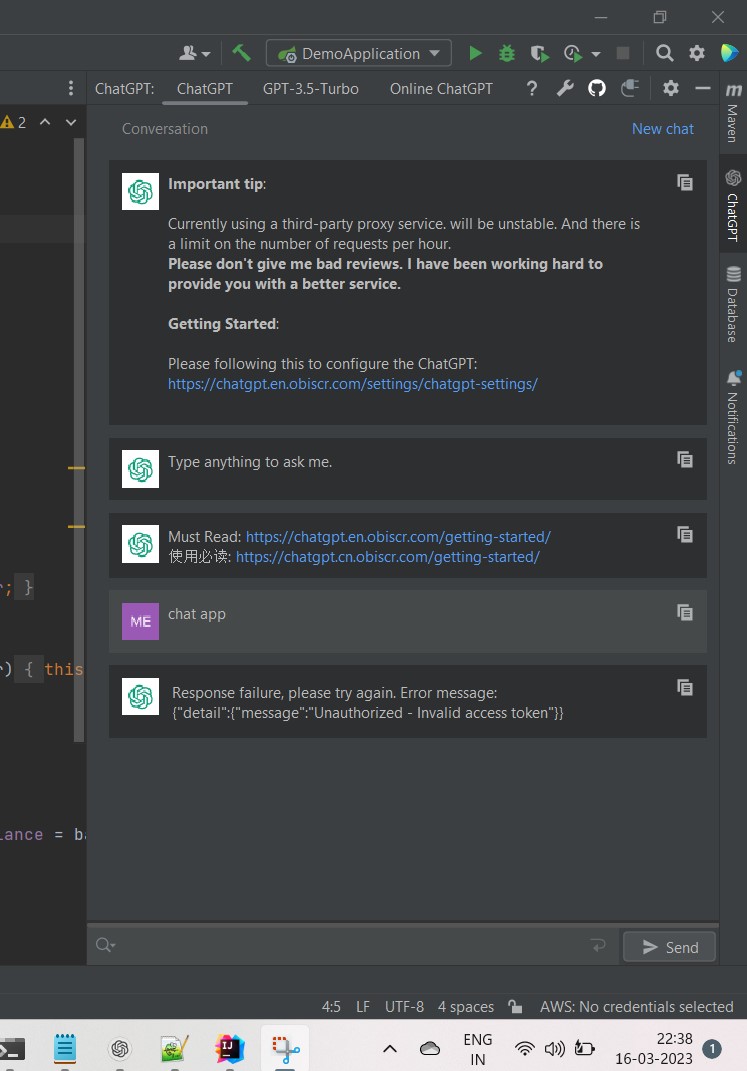Run DemoApplication using the green play icon
The image size is (747, 1071).
(x=475, y=53)
